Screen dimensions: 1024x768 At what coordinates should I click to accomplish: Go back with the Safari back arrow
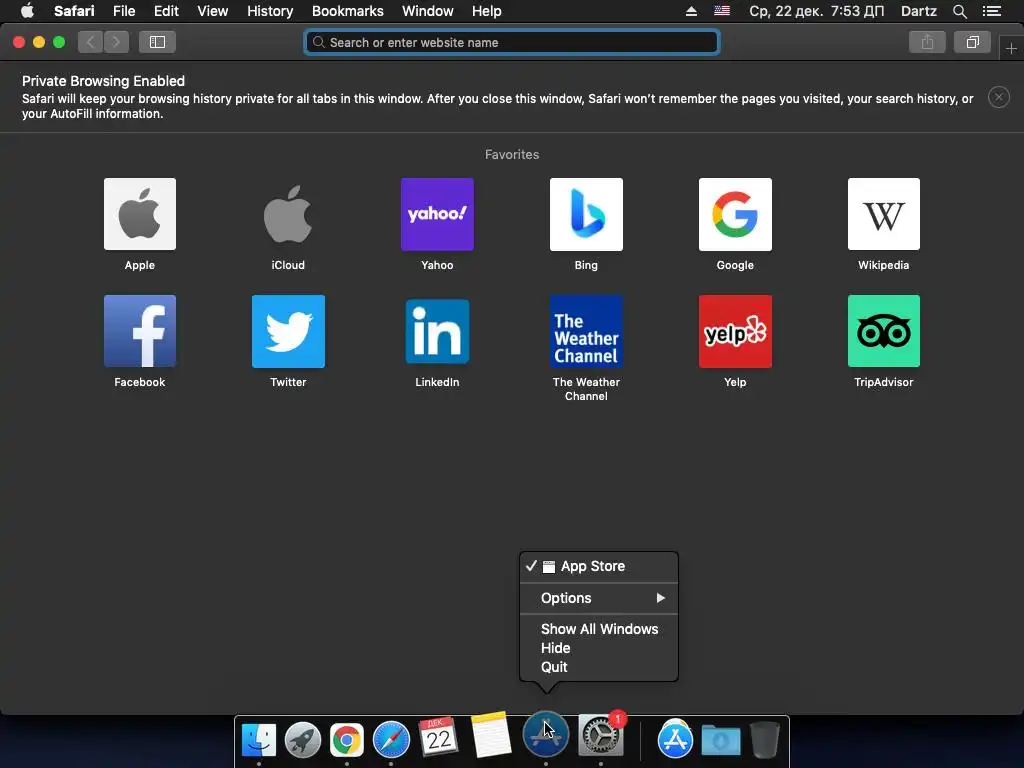coord(91,42)
